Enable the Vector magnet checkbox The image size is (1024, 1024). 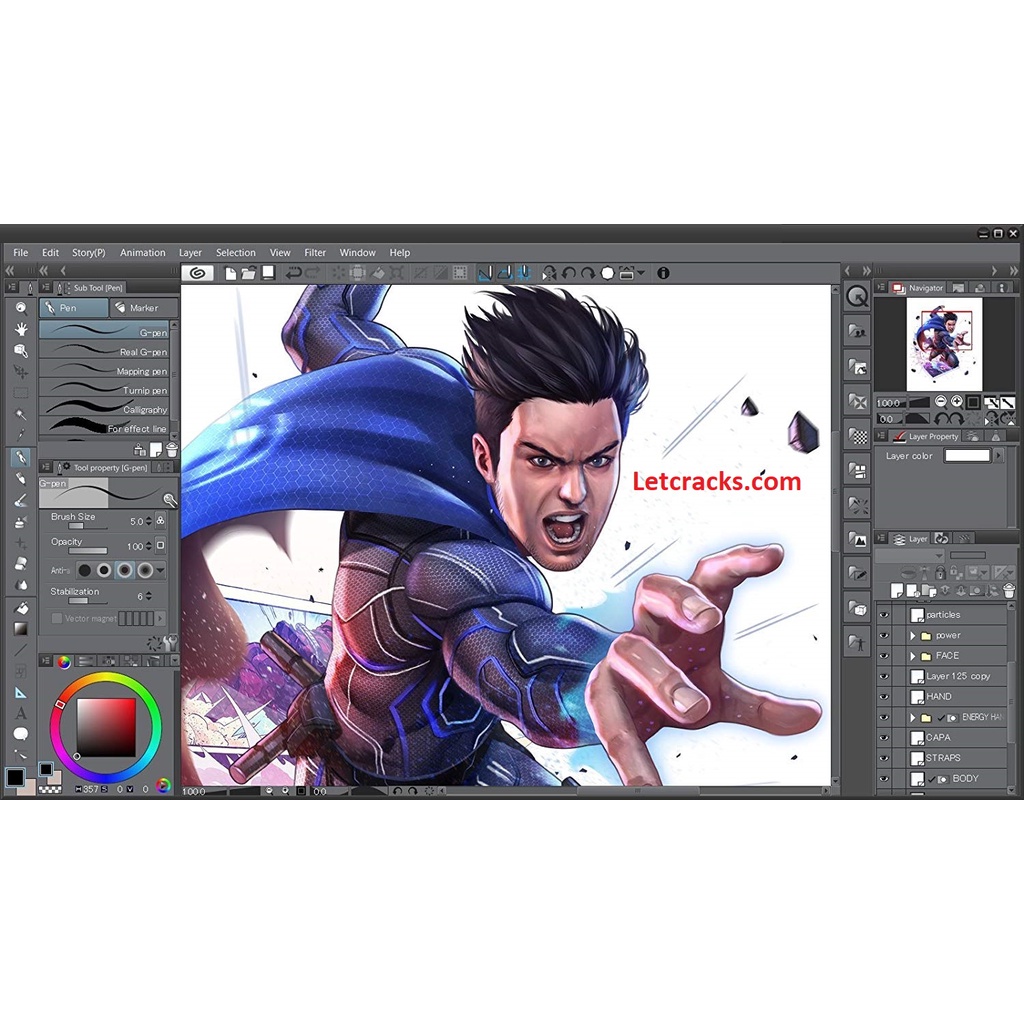coord(58,617)
